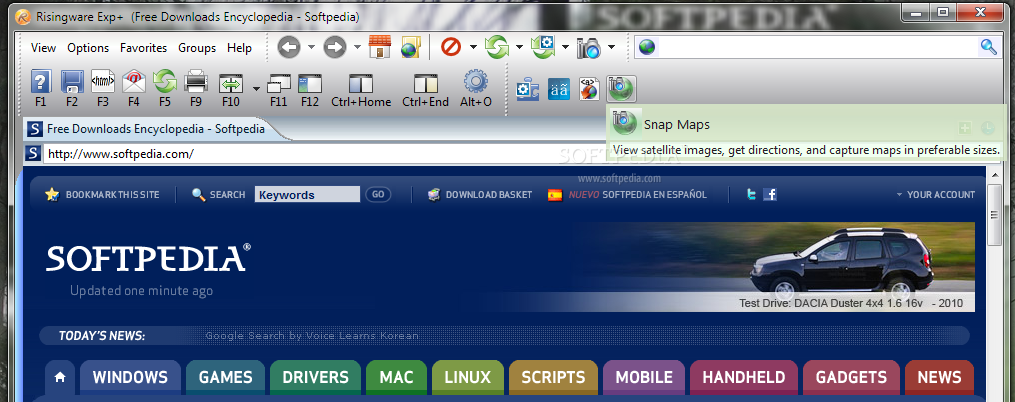
Task: Open the Stop button dropdown arrow
Action: coord(473,47)
